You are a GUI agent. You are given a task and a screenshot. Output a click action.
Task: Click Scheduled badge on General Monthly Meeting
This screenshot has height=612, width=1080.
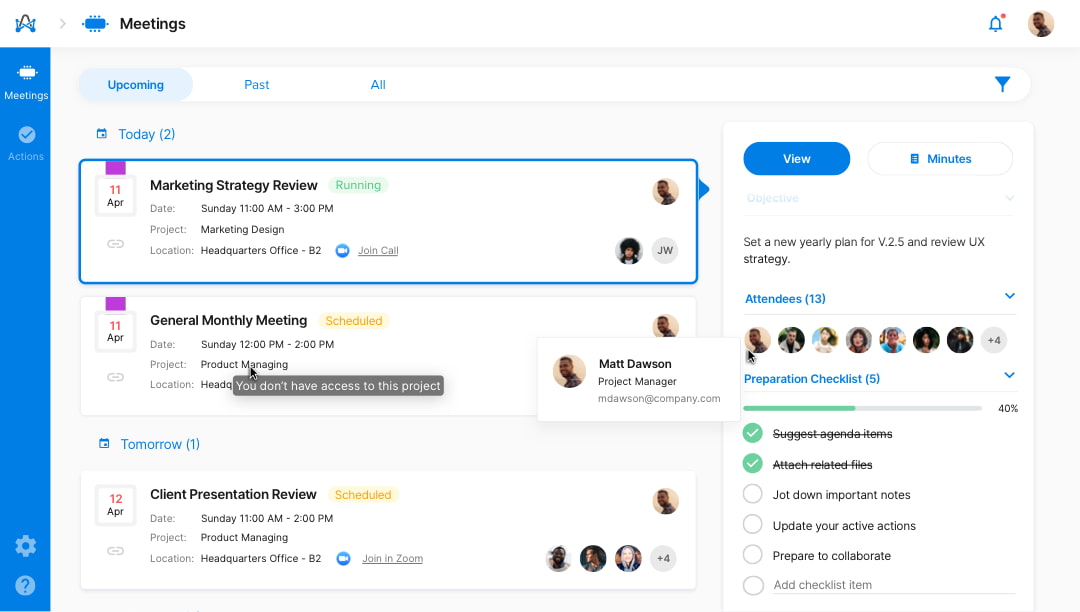tap(353, 321)
